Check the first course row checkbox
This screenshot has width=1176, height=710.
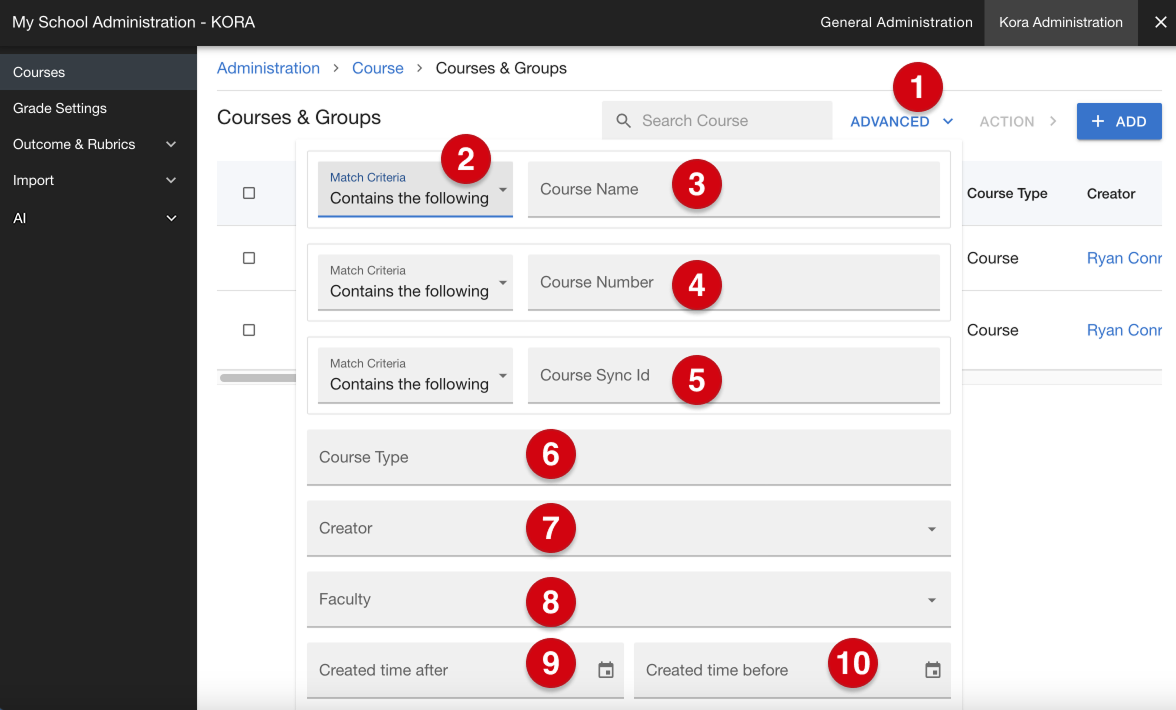[249, 258]
